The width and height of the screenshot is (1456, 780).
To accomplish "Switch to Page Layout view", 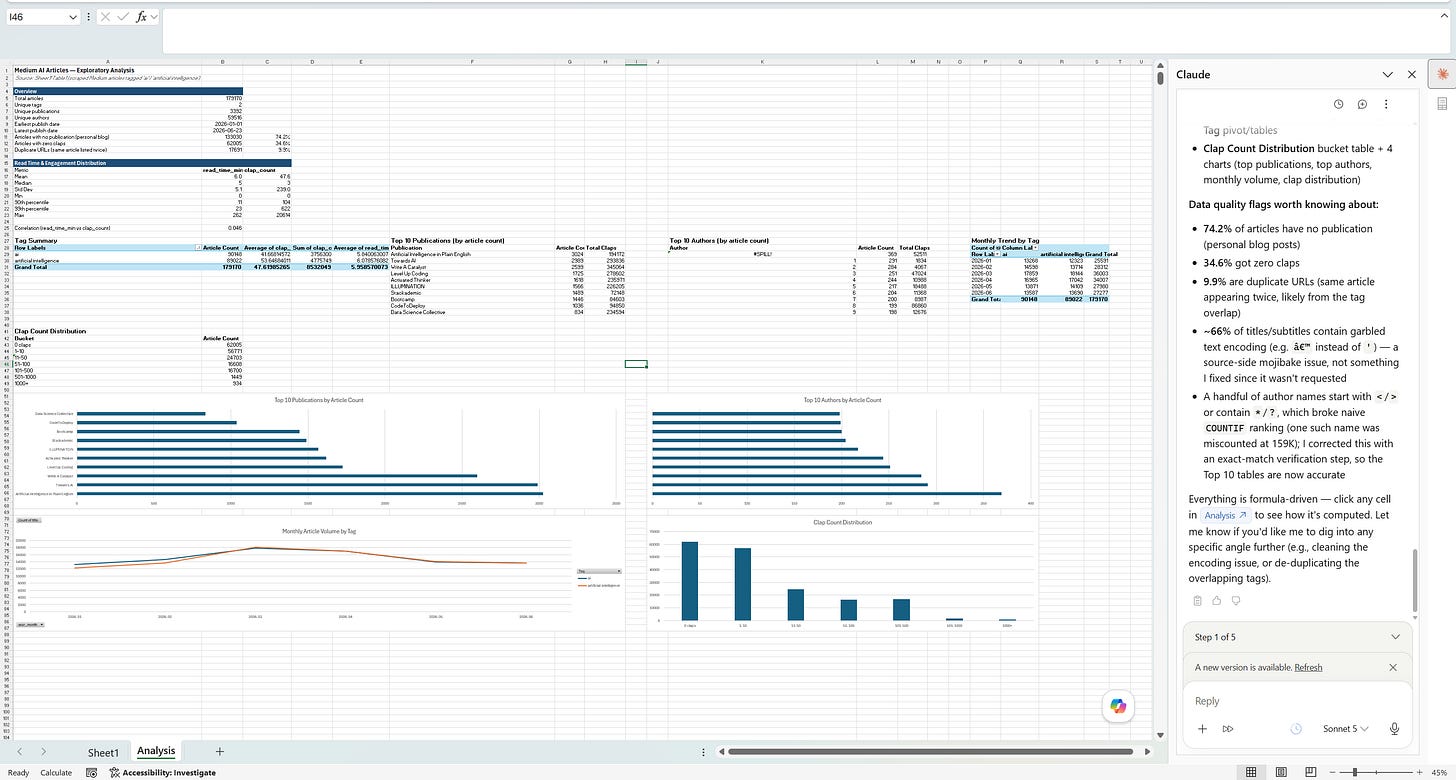I will tap(1281, 772).
